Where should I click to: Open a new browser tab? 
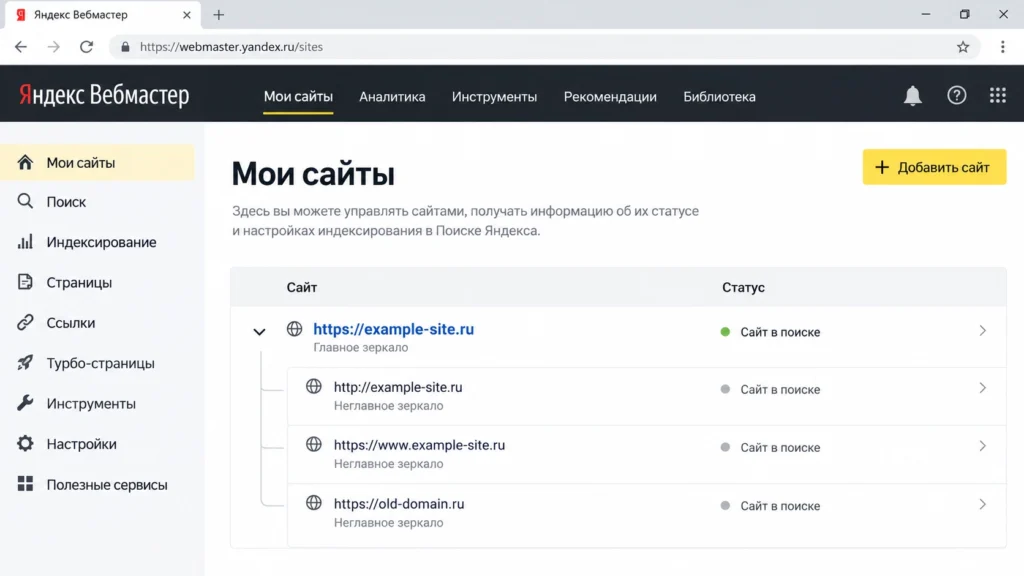coord(219,14)
